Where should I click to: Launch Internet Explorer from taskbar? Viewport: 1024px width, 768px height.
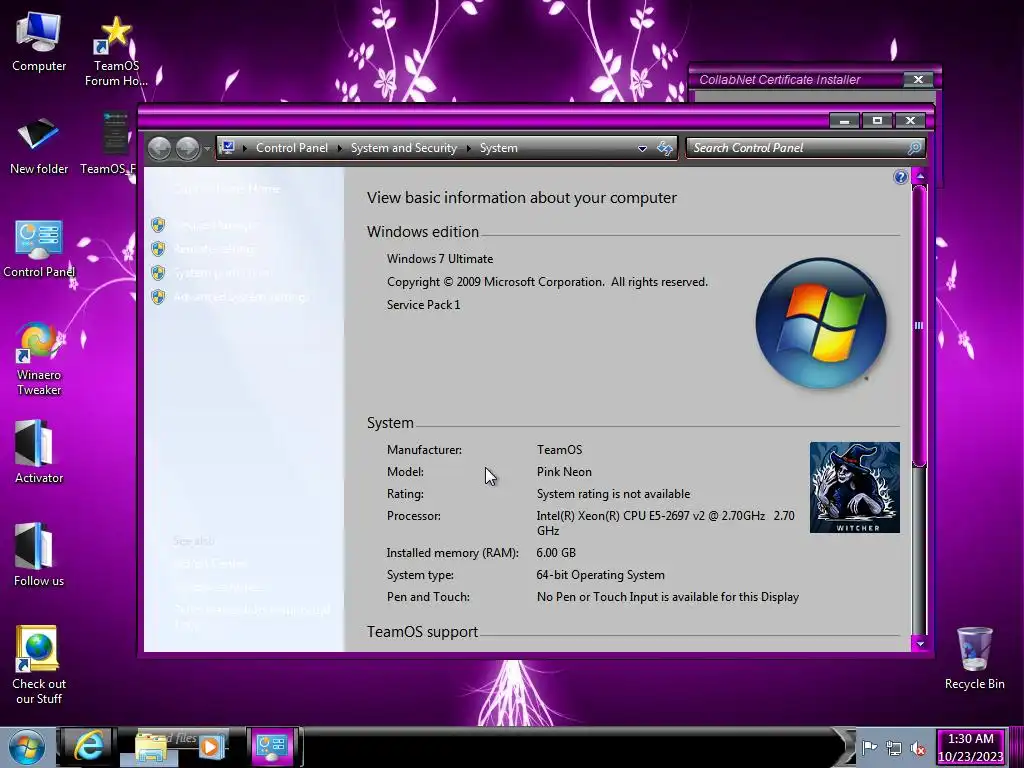(x=88, y=746)
